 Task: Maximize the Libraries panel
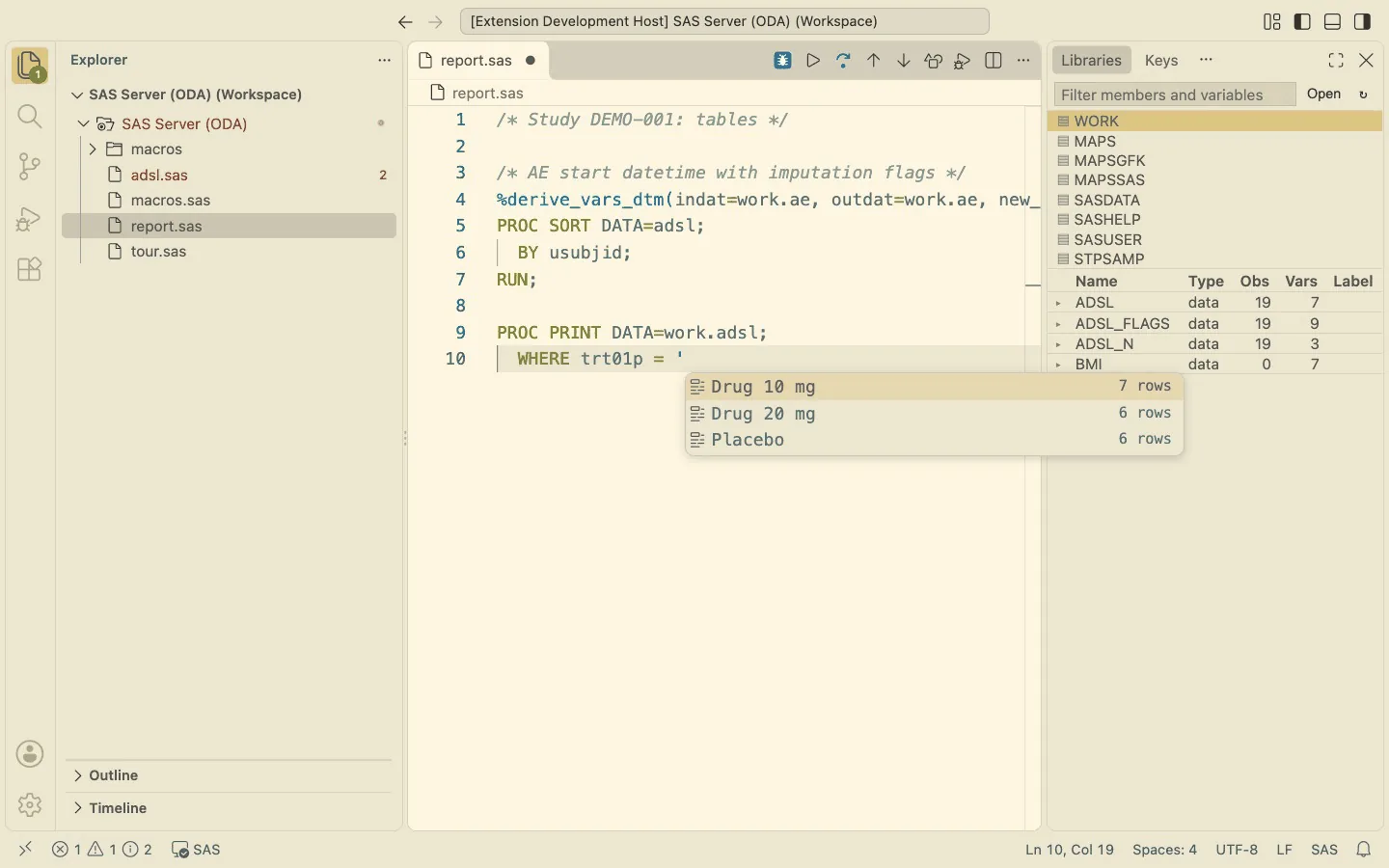pyautogui.click(x=1336, y=60)
